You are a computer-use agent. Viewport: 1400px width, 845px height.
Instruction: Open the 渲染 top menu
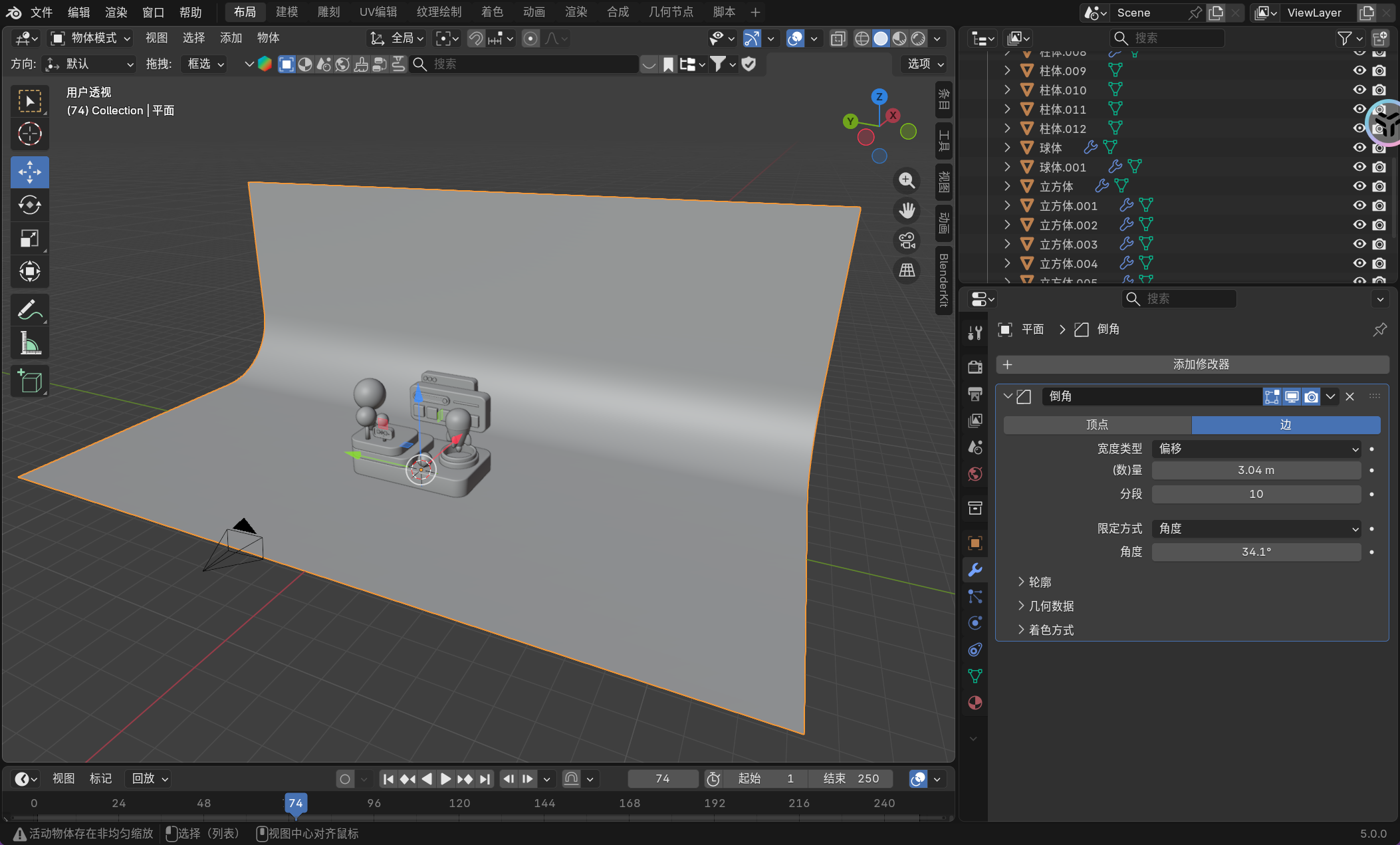click(116, 12)
